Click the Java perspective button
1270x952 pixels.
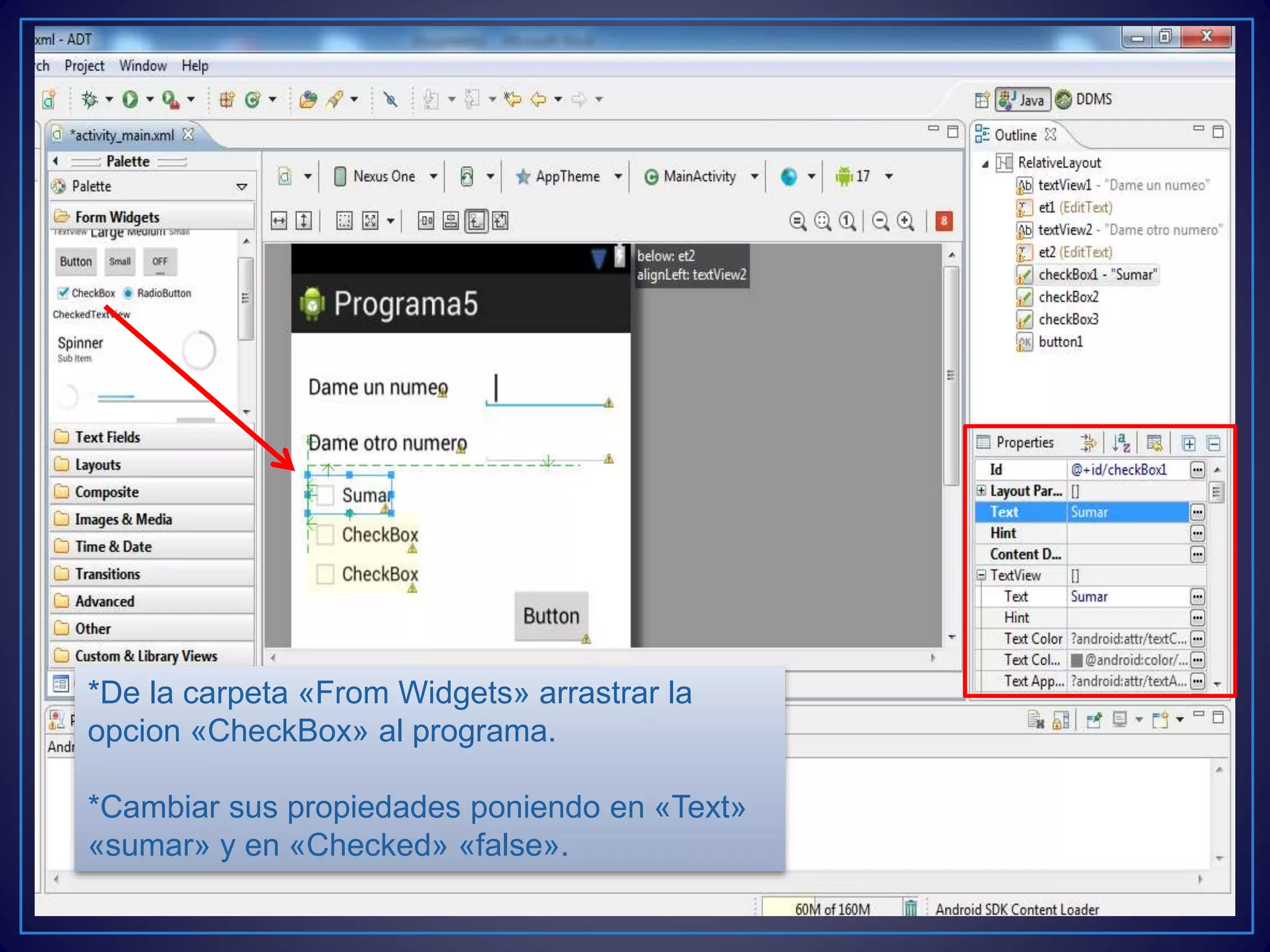(1023, 99)
